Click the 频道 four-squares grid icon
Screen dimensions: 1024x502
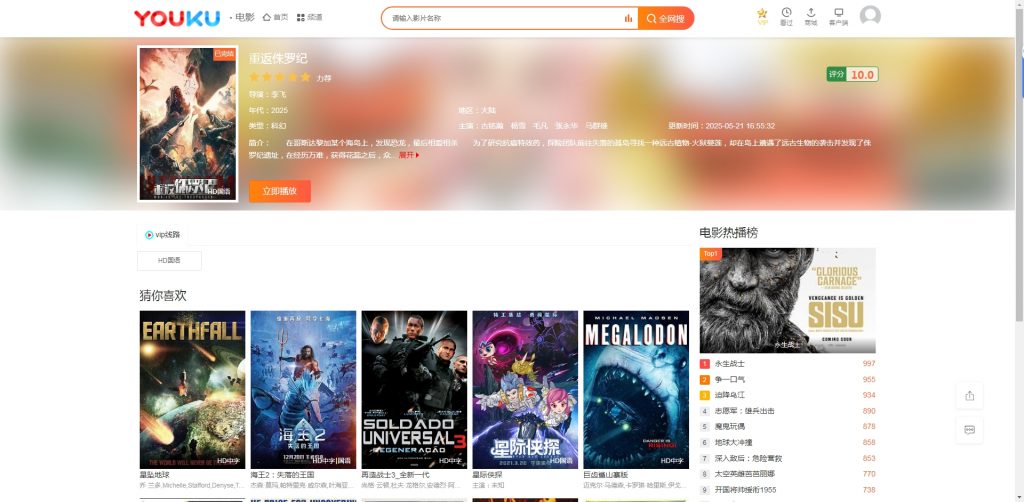pos(300,18)
